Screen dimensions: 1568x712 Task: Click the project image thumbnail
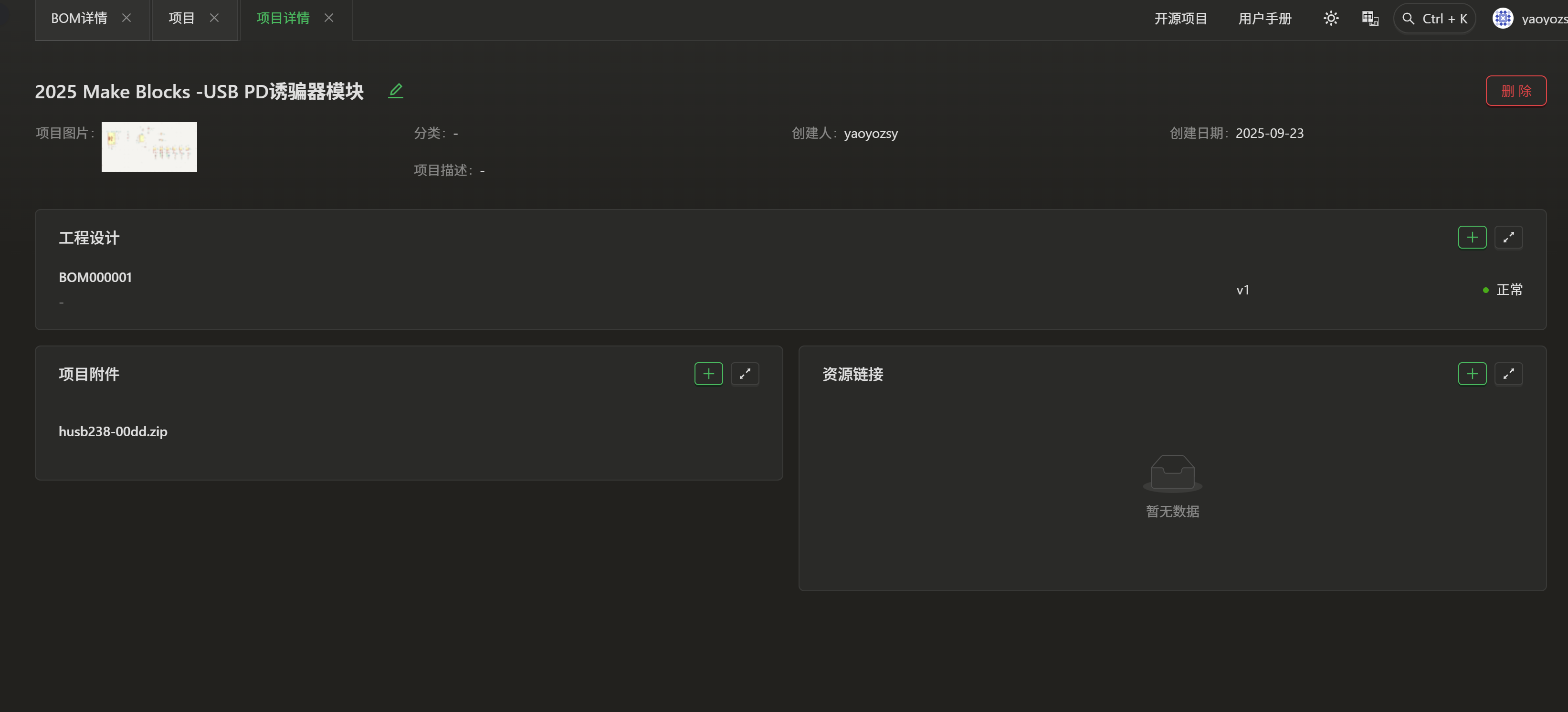(x=149, y=147)
